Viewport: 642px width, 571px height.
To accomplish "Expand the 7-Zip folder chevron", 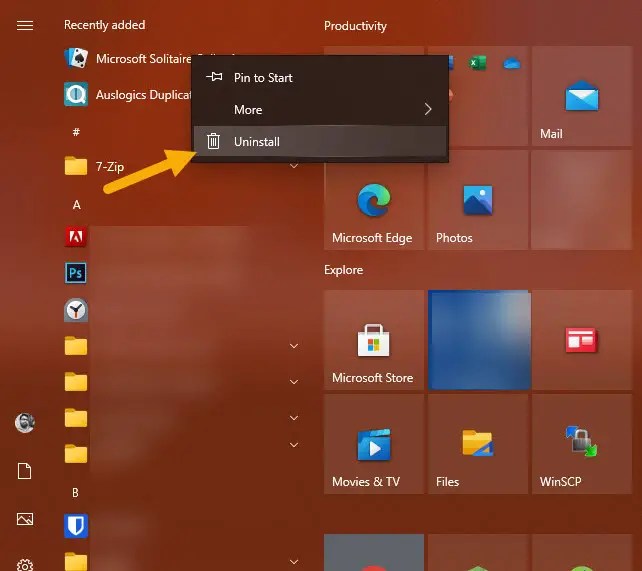I will 294,166.
